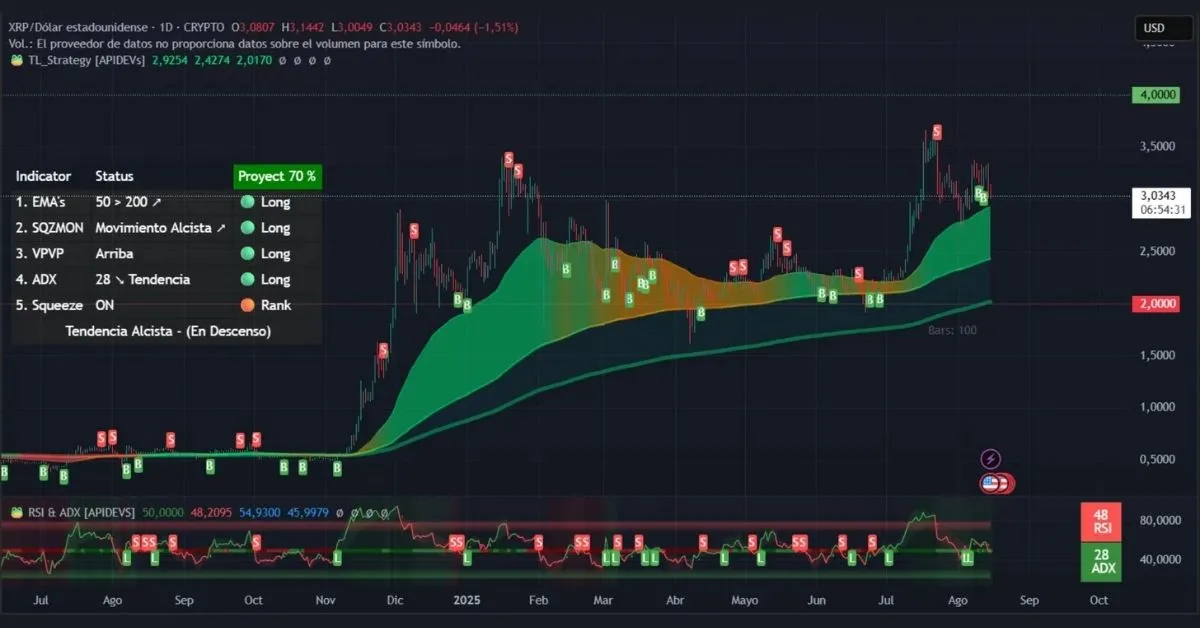Click the green status dot next to VPVP Arriba

tap(247, 253)
